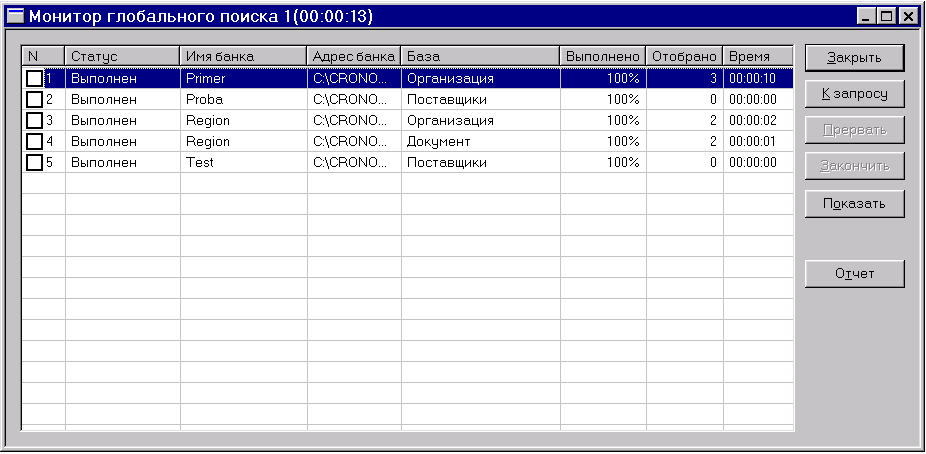This screenshot has width=926, height=454.
Task: Click Организация cell in row 3
Action: click(x=481, y=120)
